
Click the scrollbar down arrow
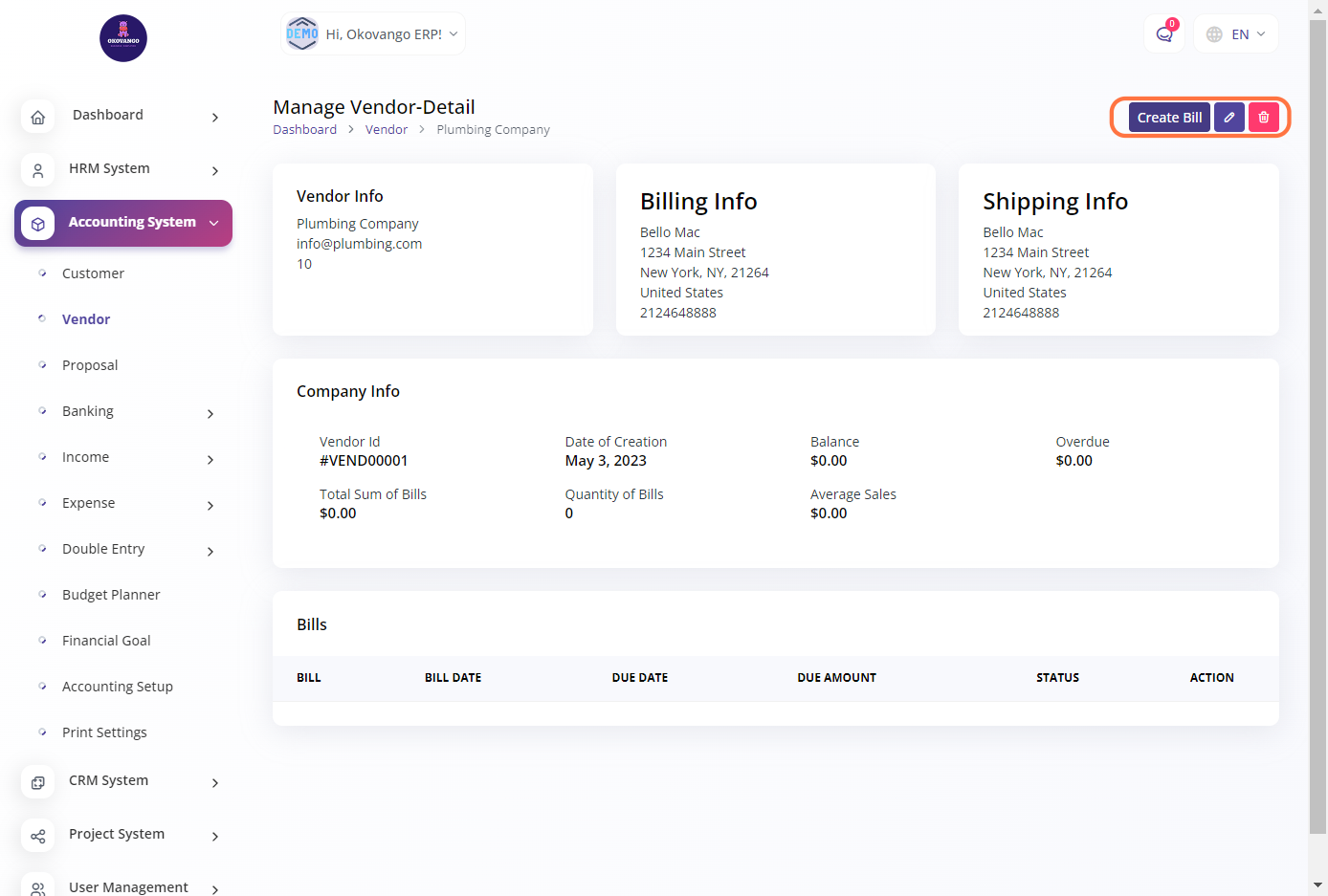[1317, 885]
